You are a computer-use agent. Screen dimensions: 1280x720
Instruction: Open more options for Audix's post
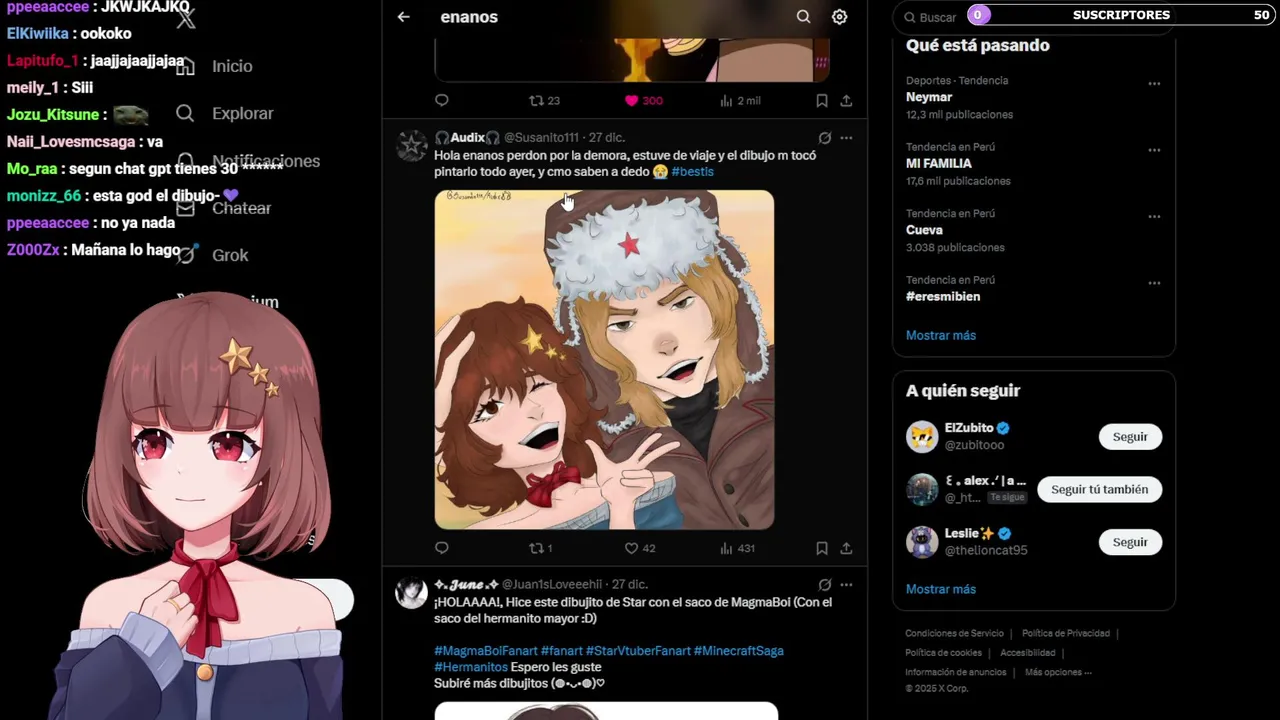point(846,138)
